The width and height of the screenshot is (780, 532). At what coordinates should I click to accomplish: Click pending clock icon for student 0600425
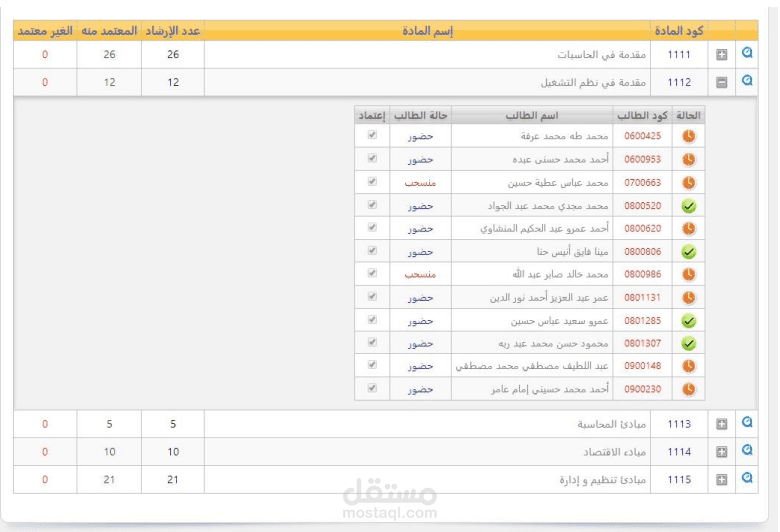tap(688, 136)
